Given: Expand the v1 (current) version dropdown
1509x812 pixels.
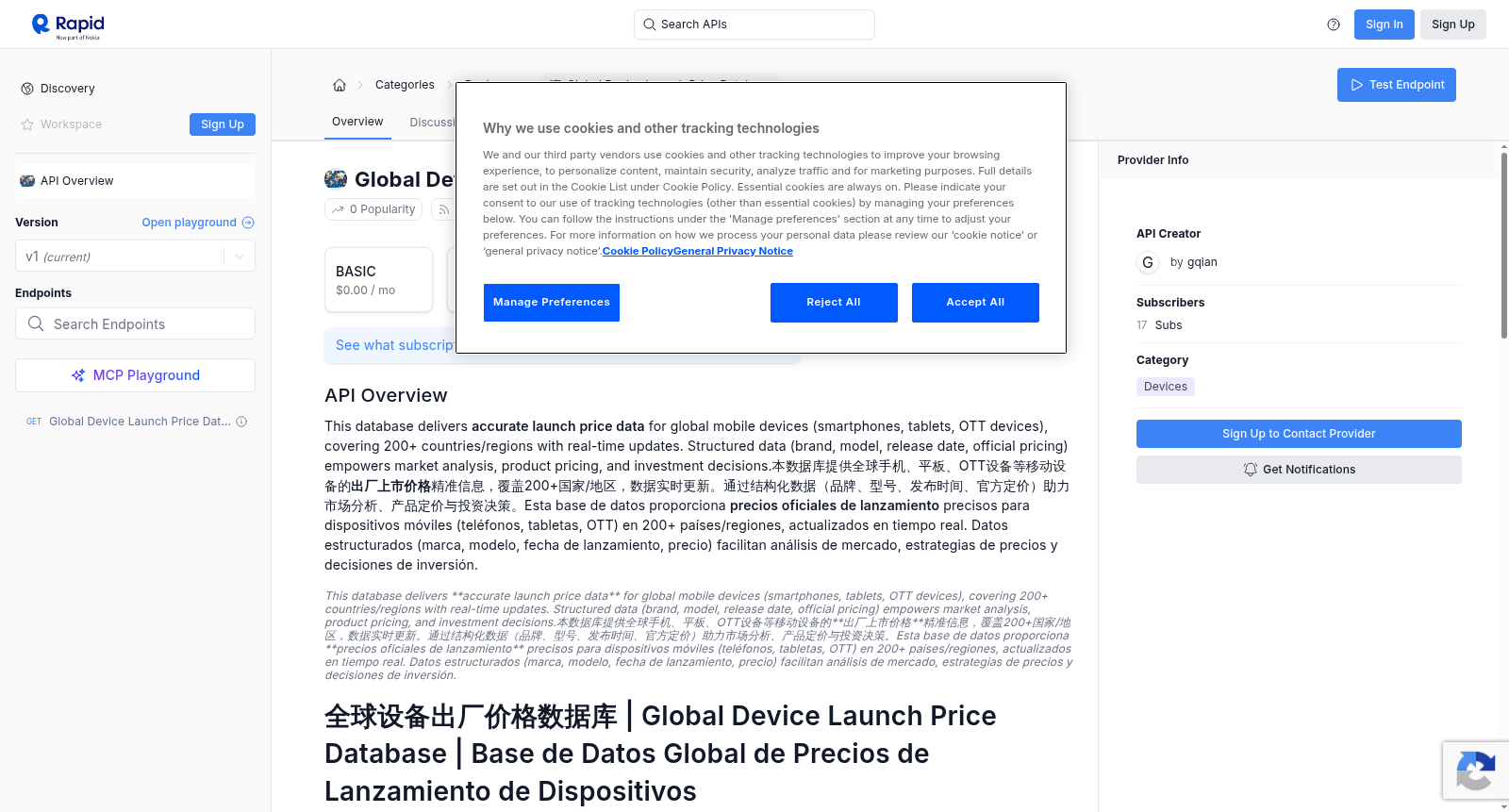Looking at the screenshot, I should [135, 257].
